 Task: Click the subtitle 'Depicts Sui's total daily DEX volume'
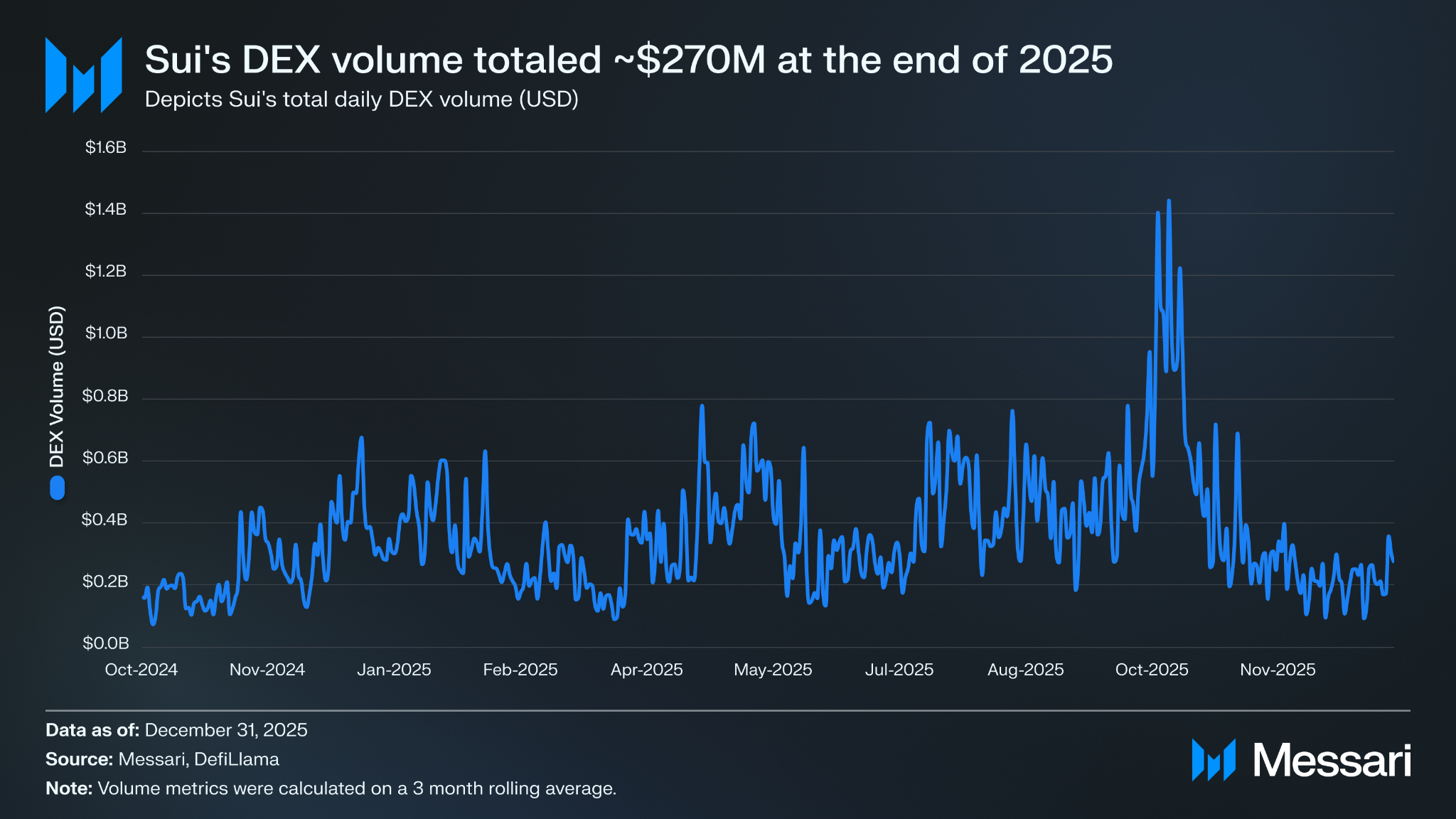click(x=361, y=100)
